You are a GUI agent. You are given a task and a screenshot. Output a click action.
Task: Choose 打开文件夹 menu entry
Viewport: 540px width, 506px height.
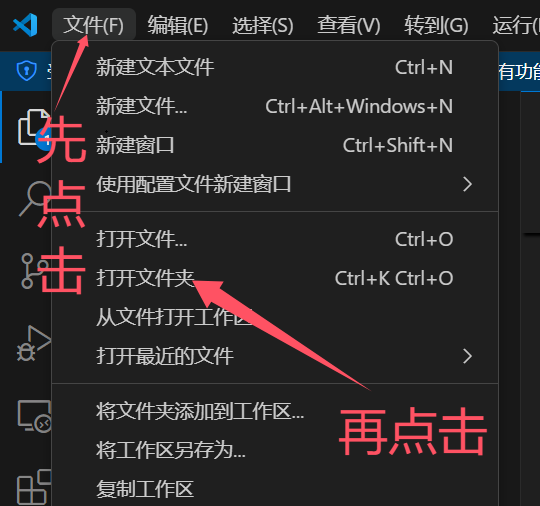[274, 278]
